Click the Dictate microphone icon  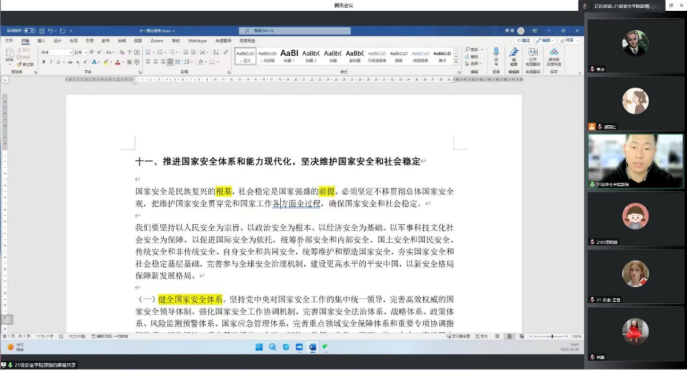(496, 55)
